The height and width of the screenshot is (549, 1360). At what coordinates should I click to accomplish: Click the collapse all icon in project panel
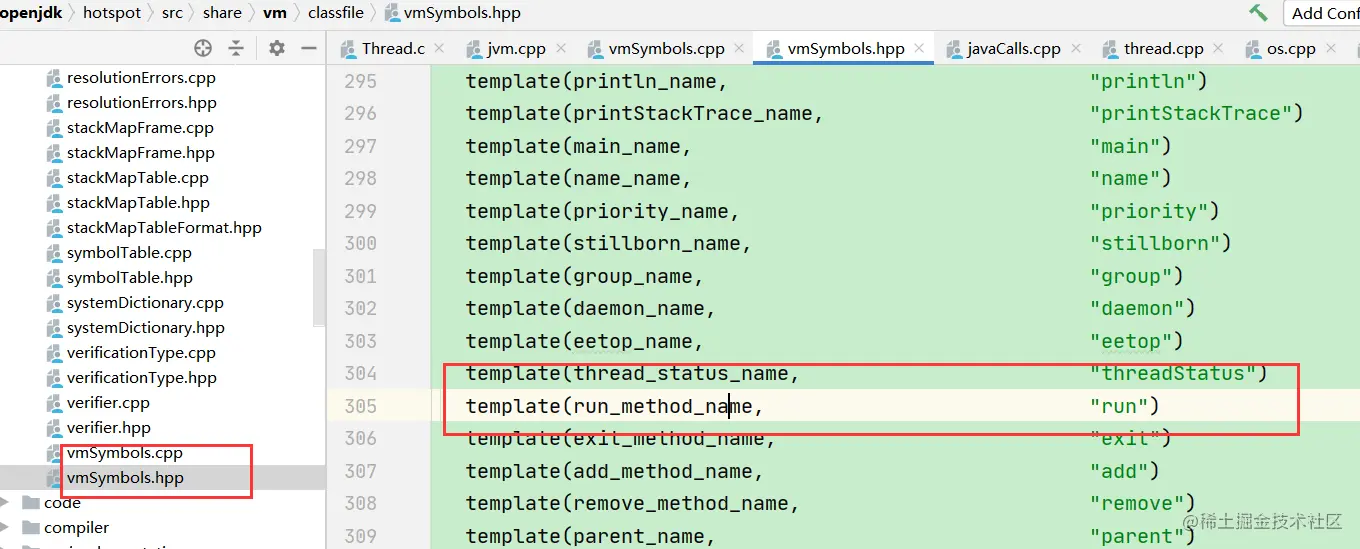(236, 48)
